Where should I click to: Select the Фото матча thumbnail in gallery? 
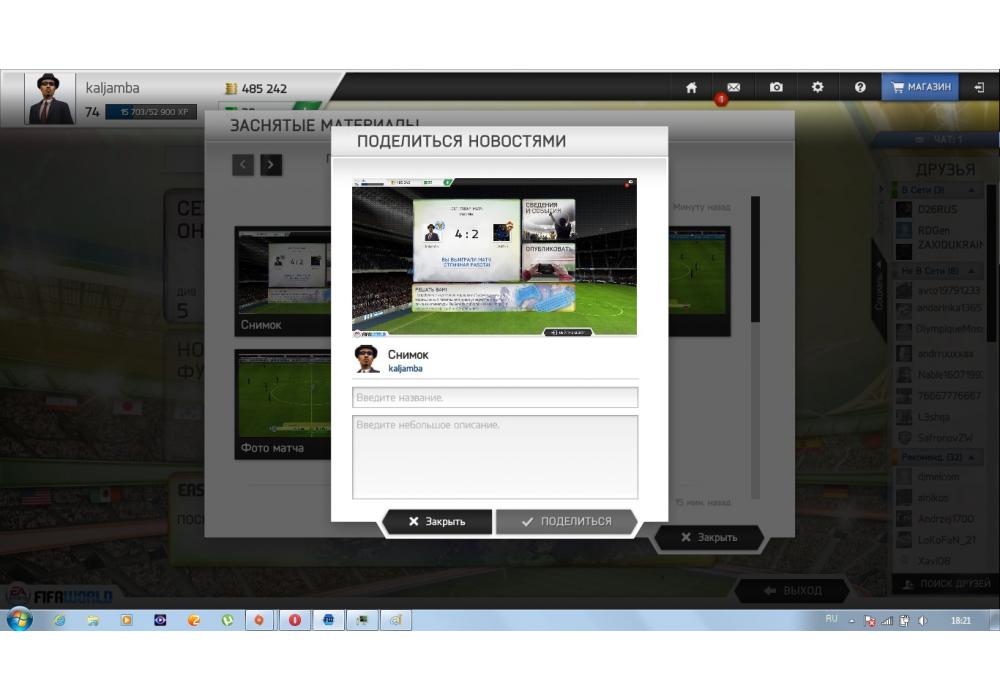(x=283, y=404)
